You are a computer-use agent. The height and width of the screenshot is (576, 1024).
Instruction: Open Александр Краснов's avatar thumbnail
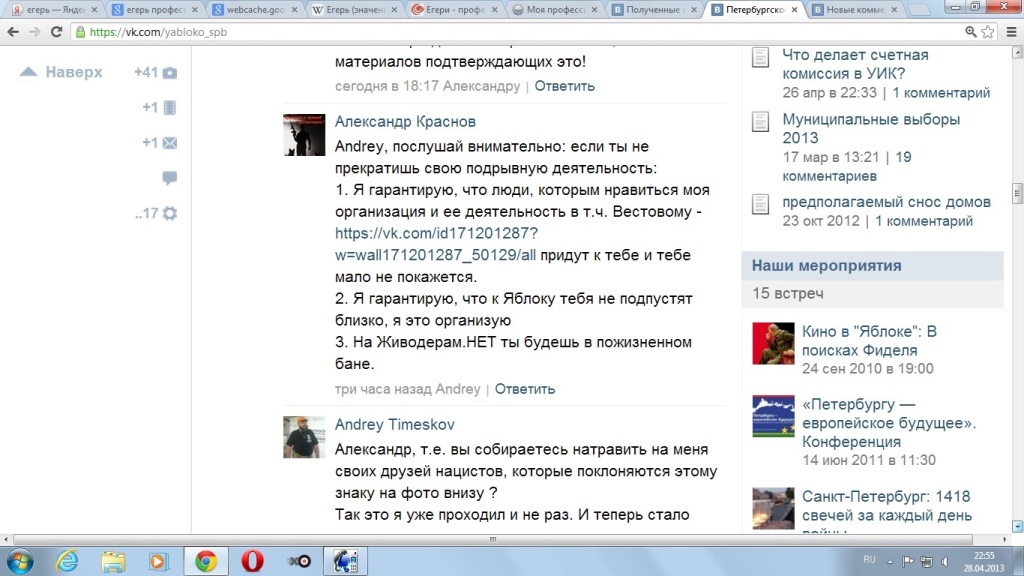click(304, 134)
